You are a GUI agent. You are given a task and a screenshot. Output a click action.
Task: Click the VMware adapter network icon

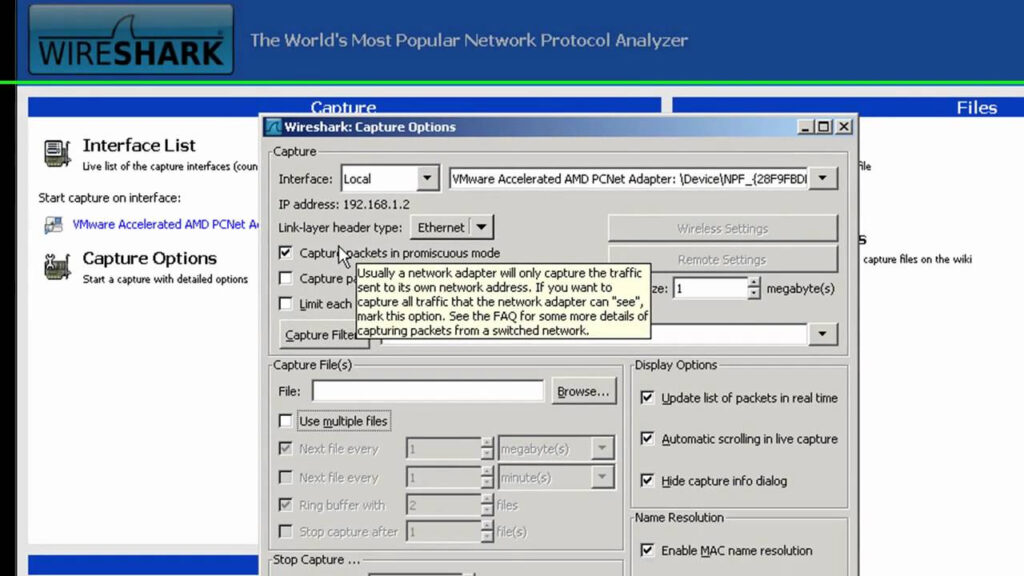point(54,225)
